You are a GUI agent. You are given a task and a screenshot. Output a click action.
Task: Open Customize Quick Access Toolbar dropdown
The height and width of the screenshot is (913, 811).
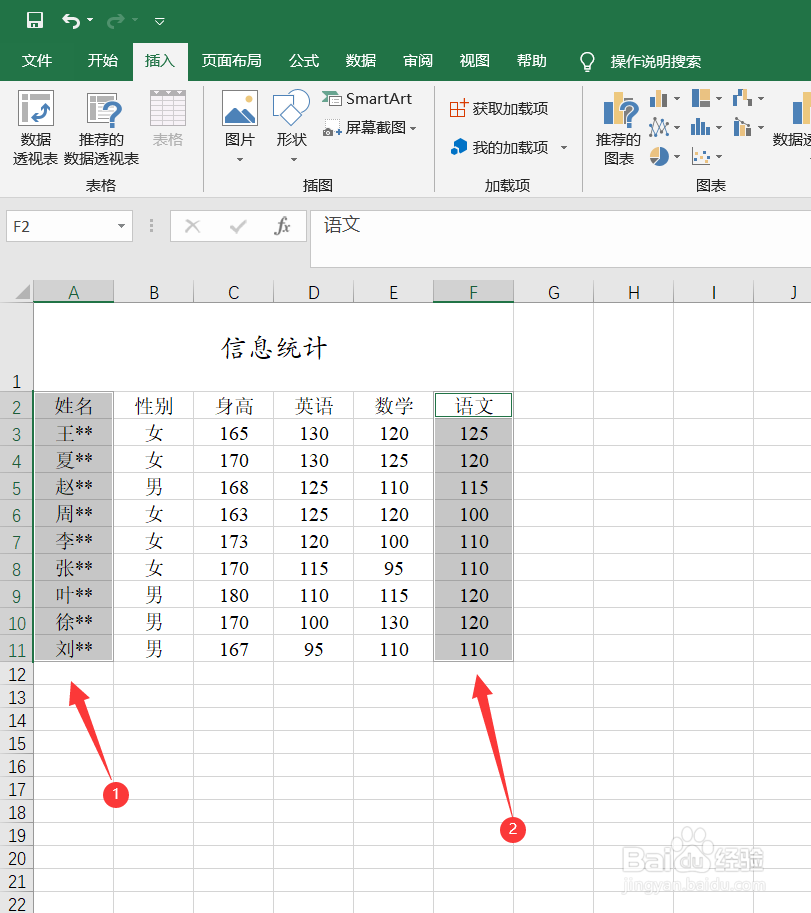[x=160, y=22]
